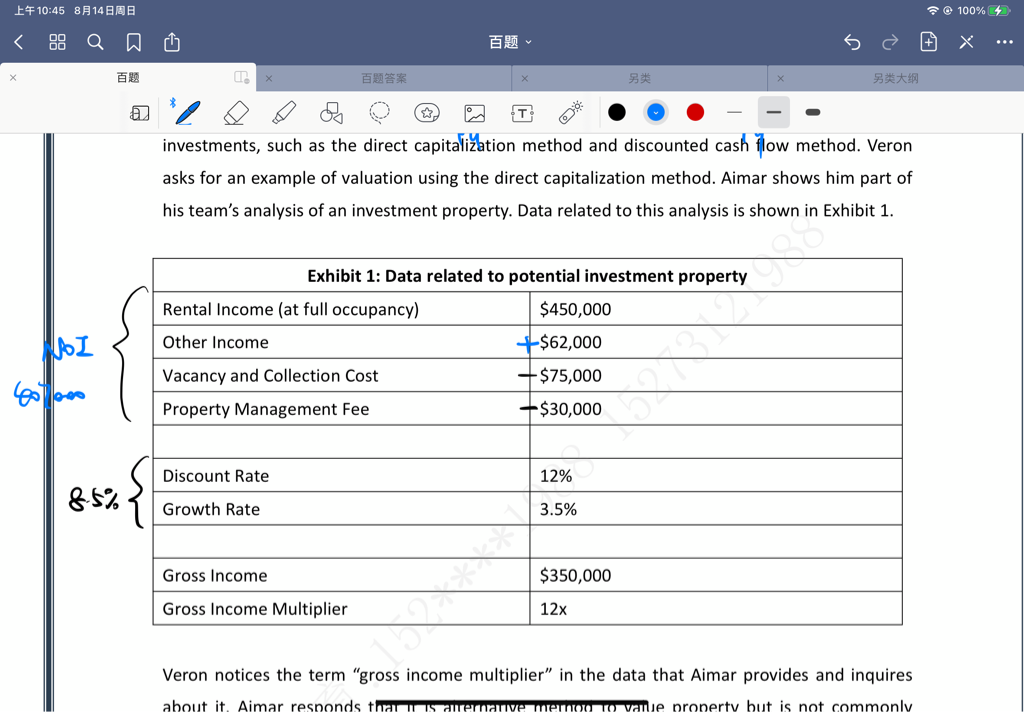This screenshot has width=1024, height=712.
Task: Switch to the 另类大纲 tab
Action: 895,78
